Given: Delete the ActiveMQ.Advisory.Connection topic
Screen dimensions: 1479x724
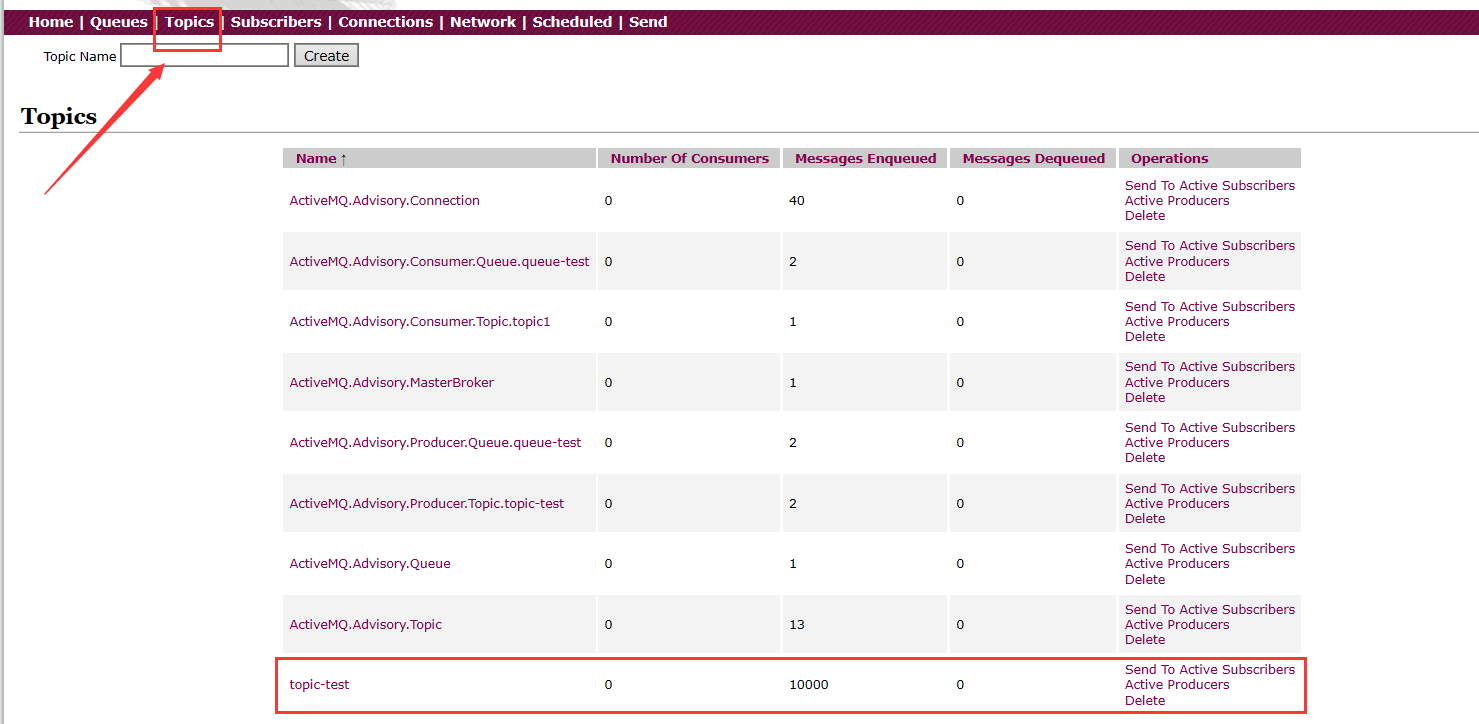Looking at the screenshot, I should (x=1145, y=216).
